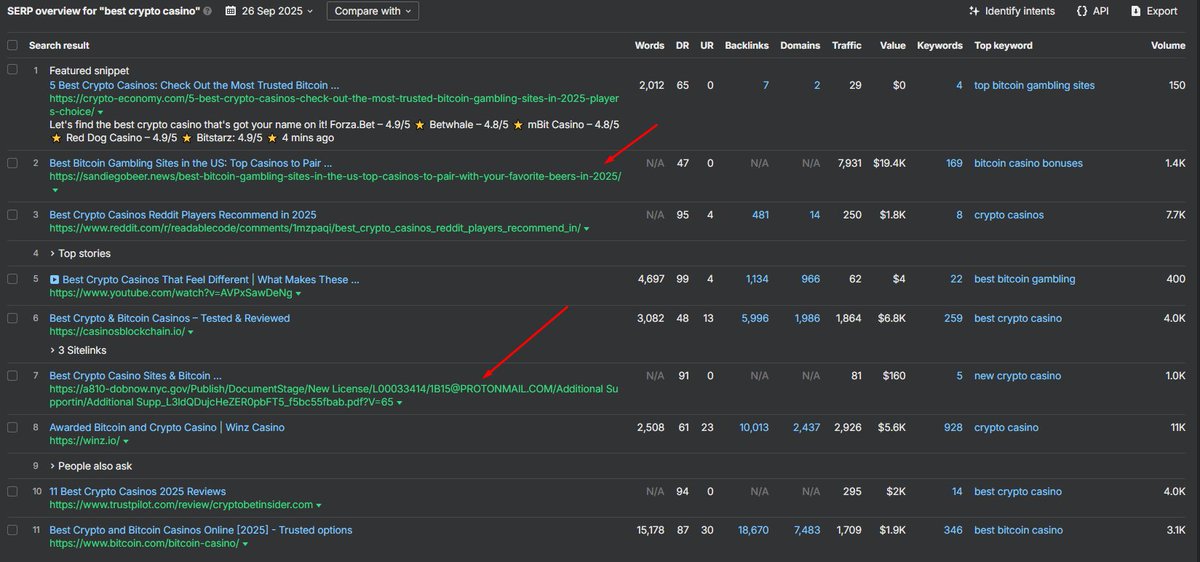The image size is (1200, 562).
Task: Check the box for the Trustpilot result row
Action: [12, 492]
